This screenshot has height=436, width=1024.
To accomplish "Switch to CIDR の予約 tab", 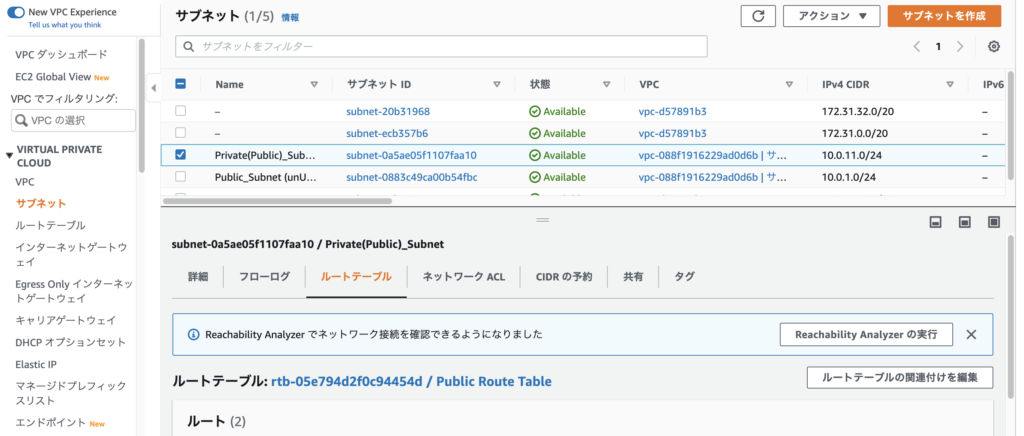I will coord(564,277).
